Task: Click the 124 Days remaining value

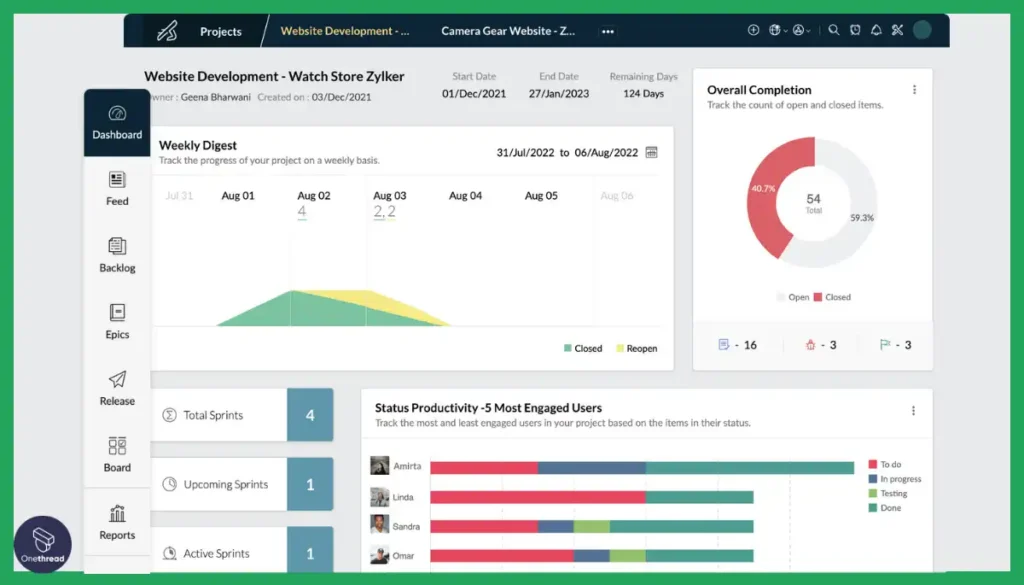Action: [x=643, y=93]
